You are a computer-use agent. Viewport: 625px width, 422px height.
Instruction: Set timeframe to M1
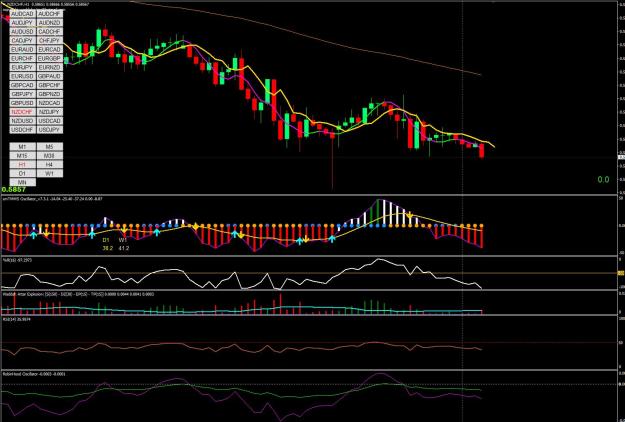point(22,147)
